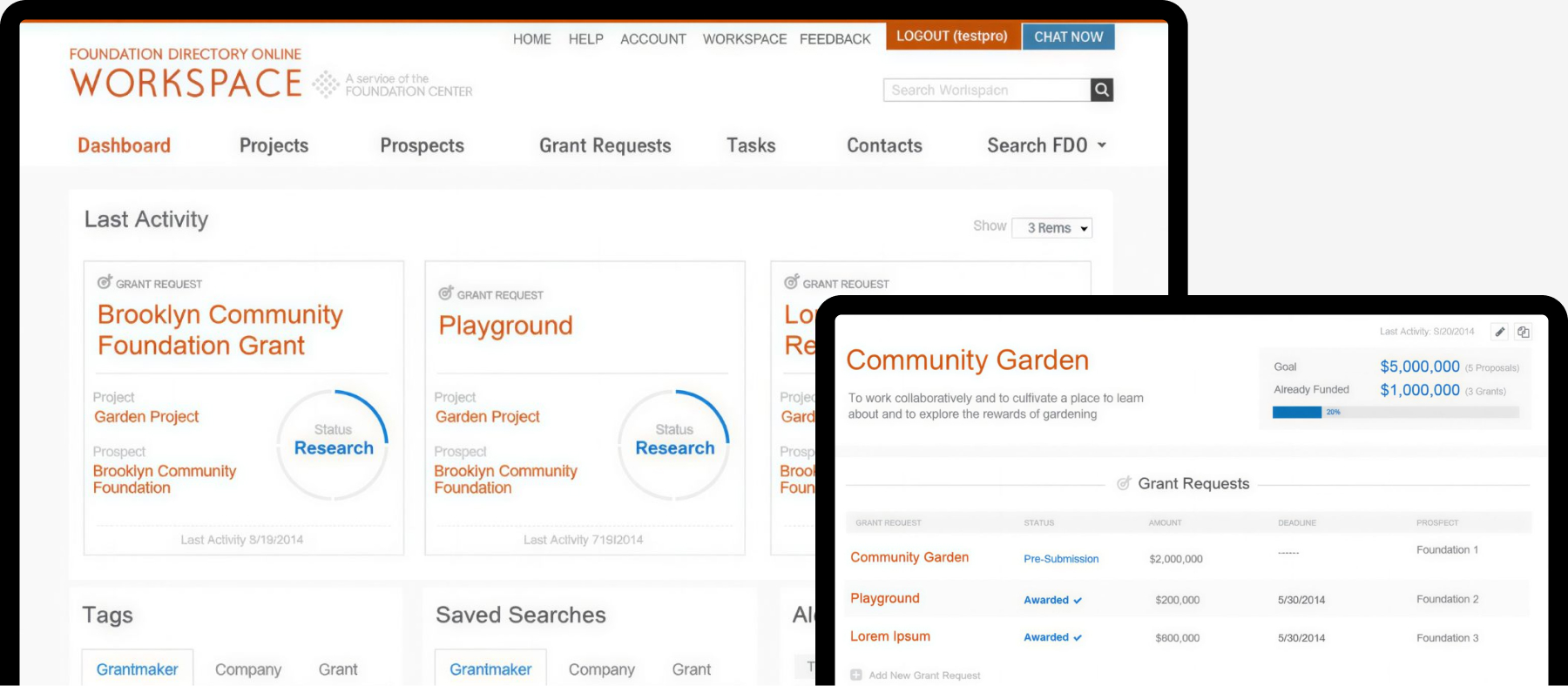This screenshot has height=686, width=1568.
Task: Click the target icon on Brooklyn Community Foundation Grant card
Action: point(105,282)
